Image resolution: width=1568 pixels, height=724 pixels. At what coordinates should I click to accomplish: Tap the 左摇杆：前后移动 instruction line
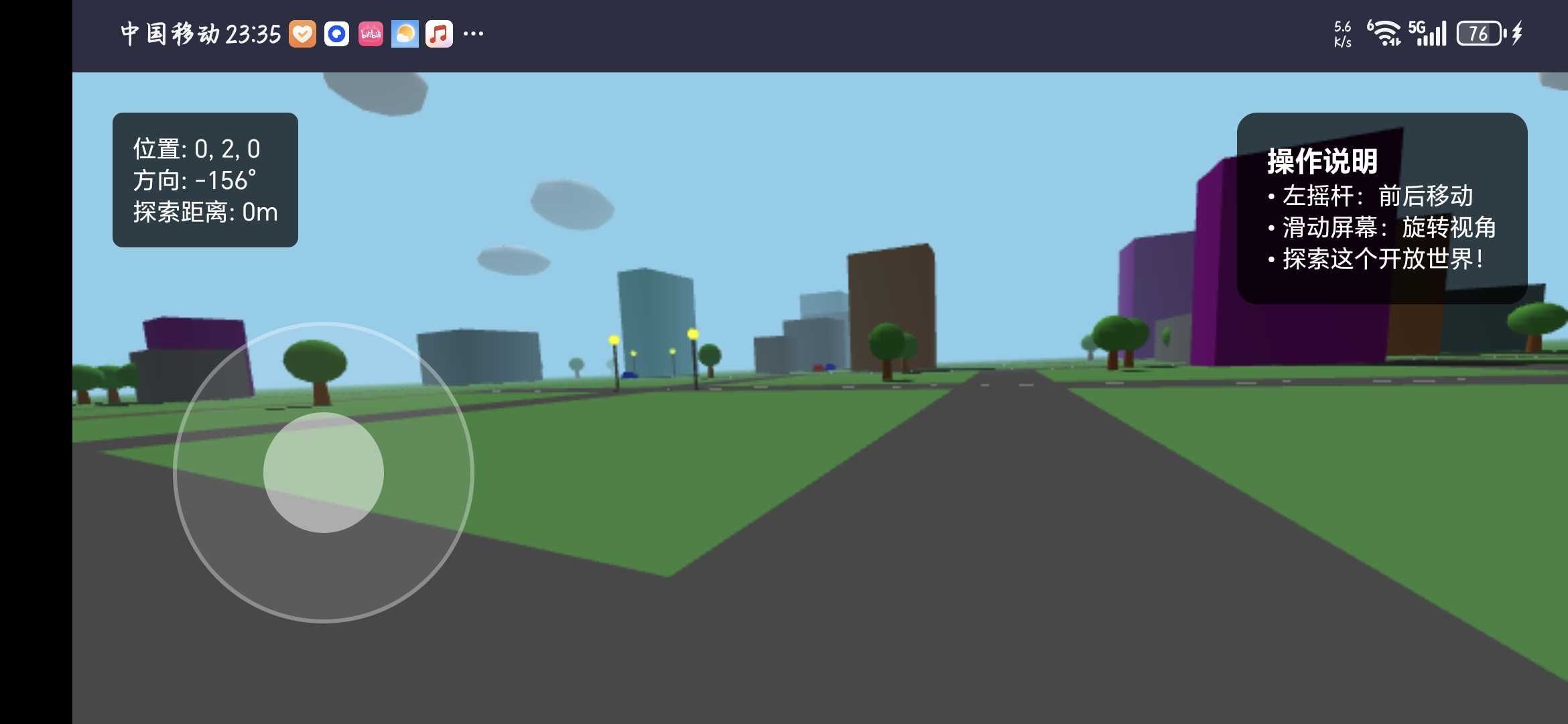tap(1371, 196)
